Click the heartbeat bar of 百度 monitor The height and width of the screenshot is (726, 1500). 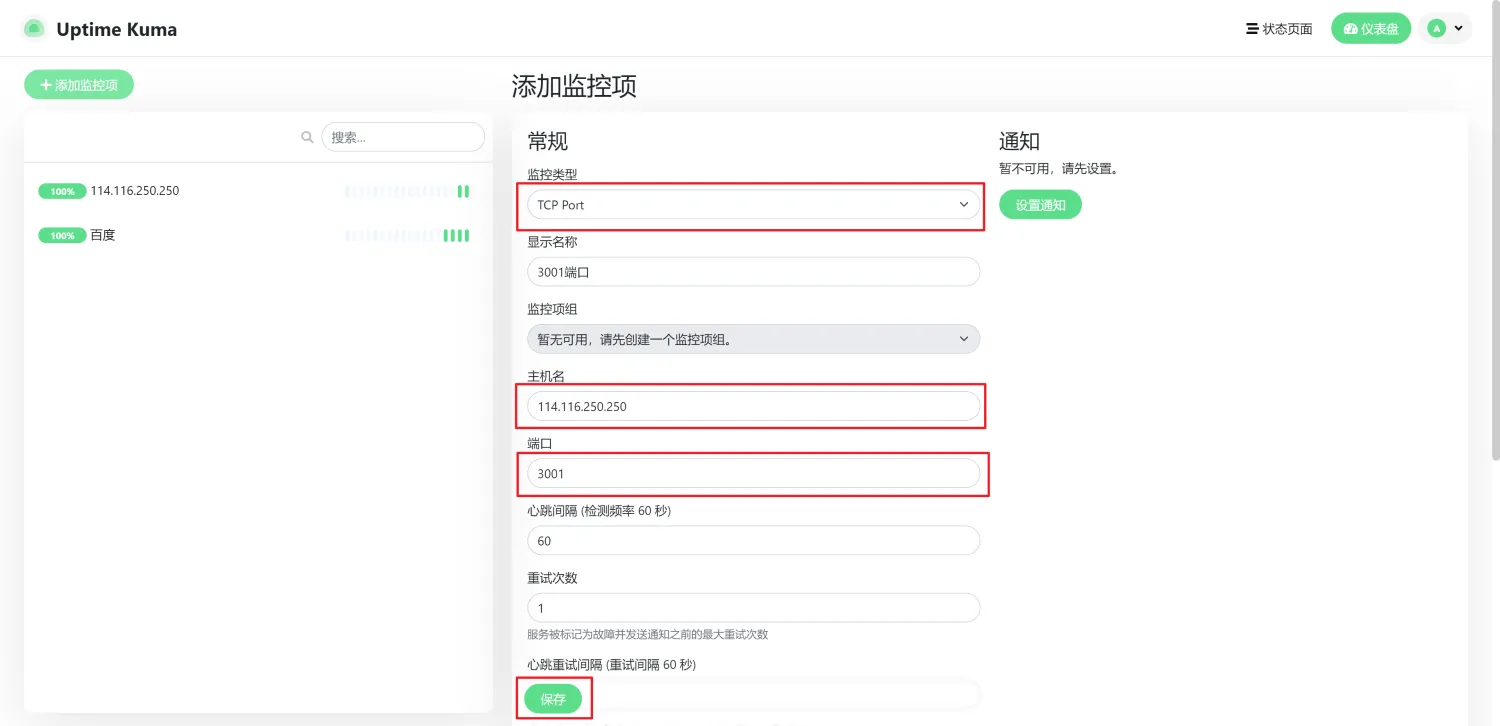(x=408, y=236)
